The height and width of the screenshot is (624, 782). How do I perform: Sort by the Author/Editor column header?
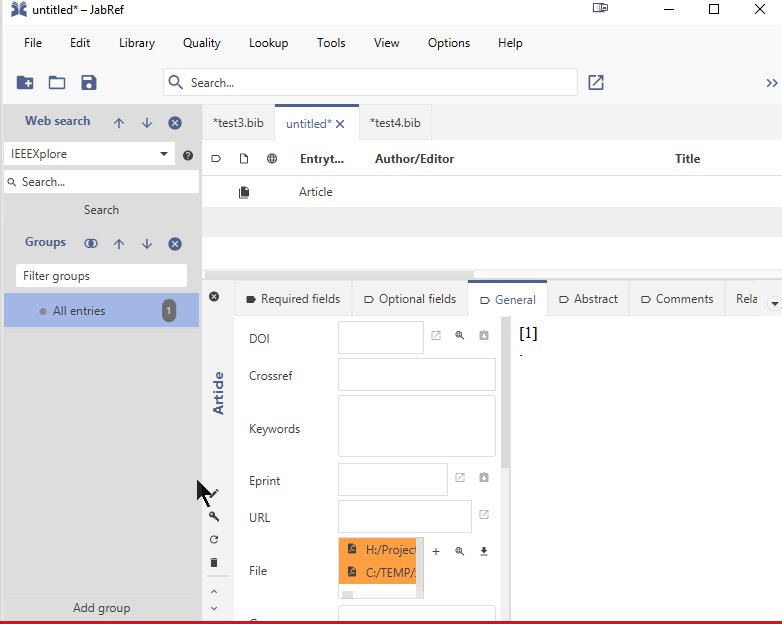coord(414,159)
